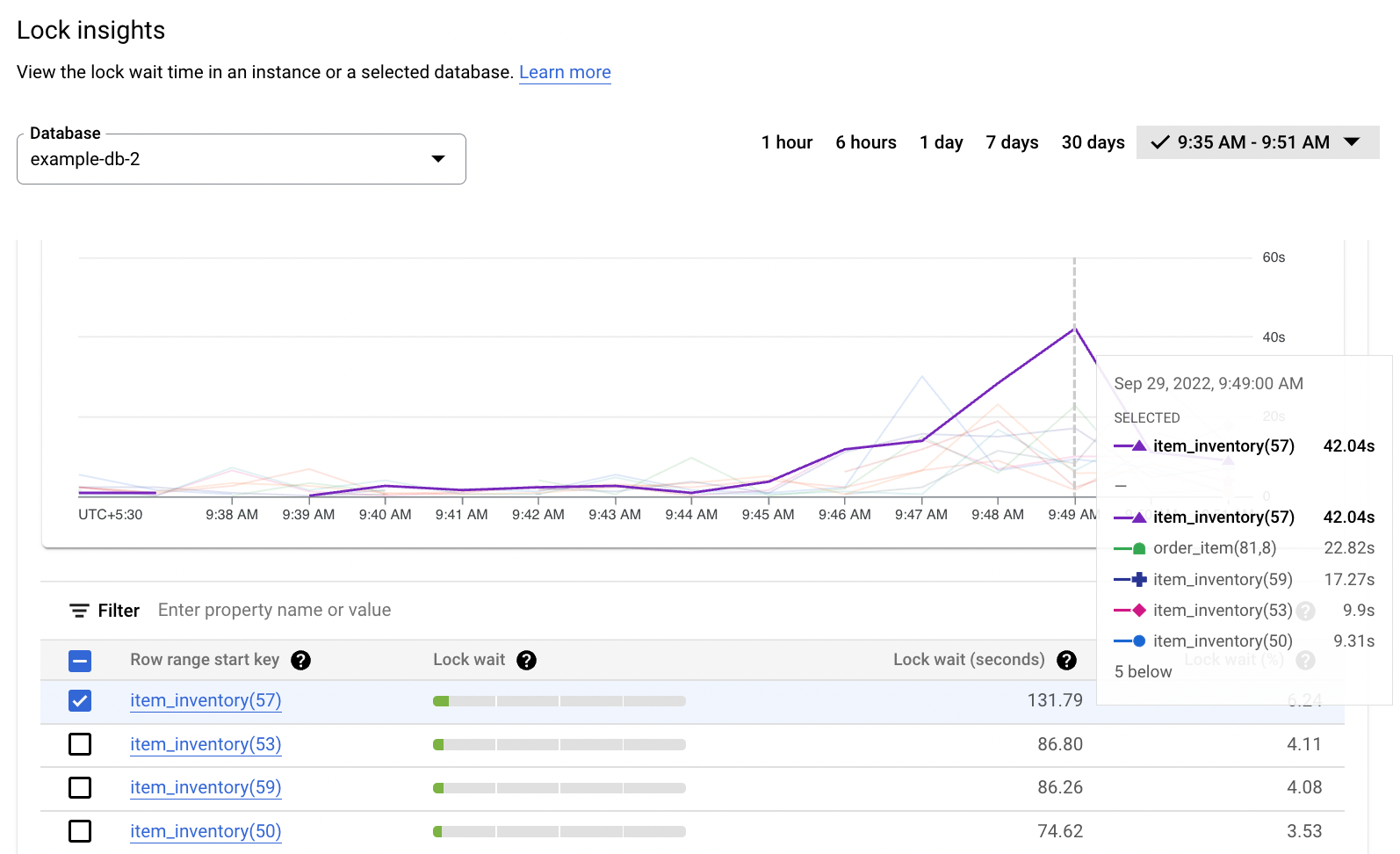
Task: Click the Filter list icon
Action: (79, 611)
